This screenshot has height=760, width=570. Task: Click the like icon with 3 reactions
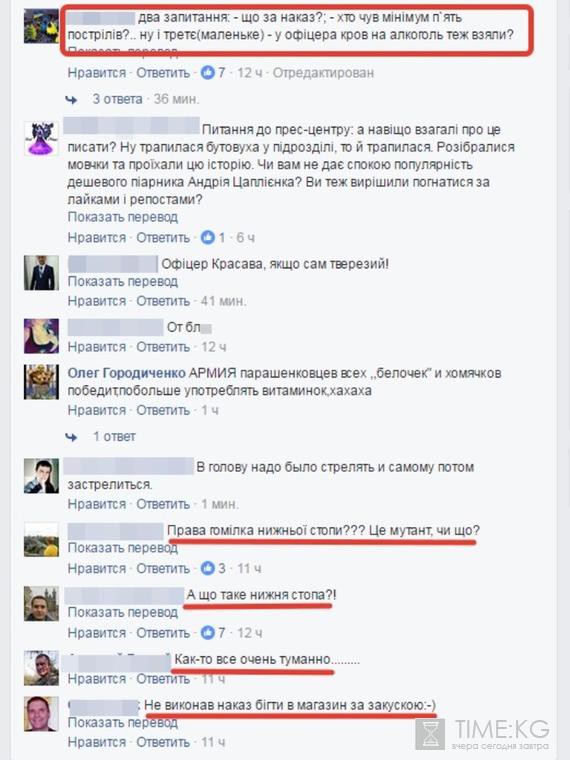(x=208, y=568)
